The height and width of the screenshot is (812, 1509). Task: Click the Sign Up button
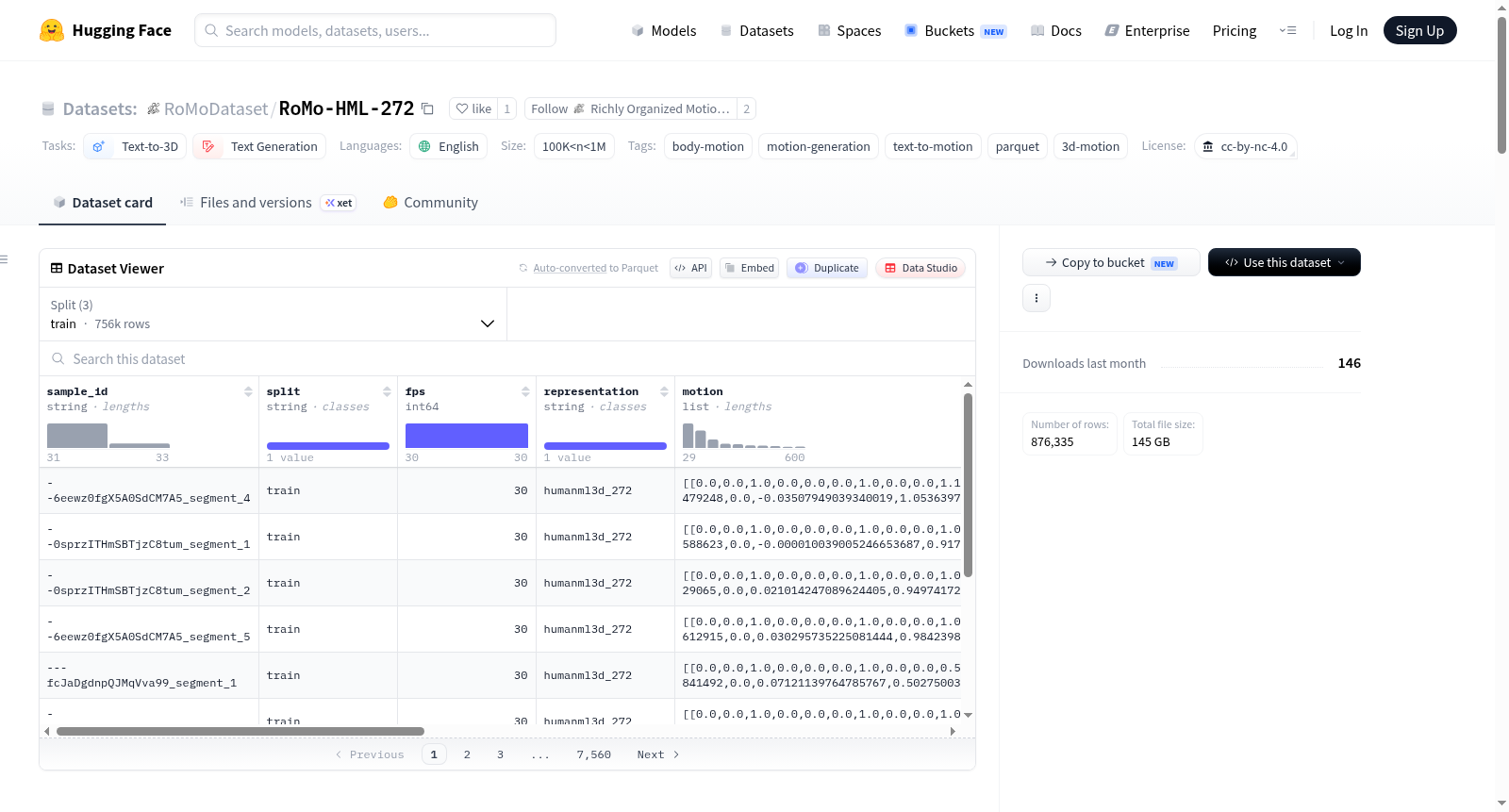point(1419,30)
